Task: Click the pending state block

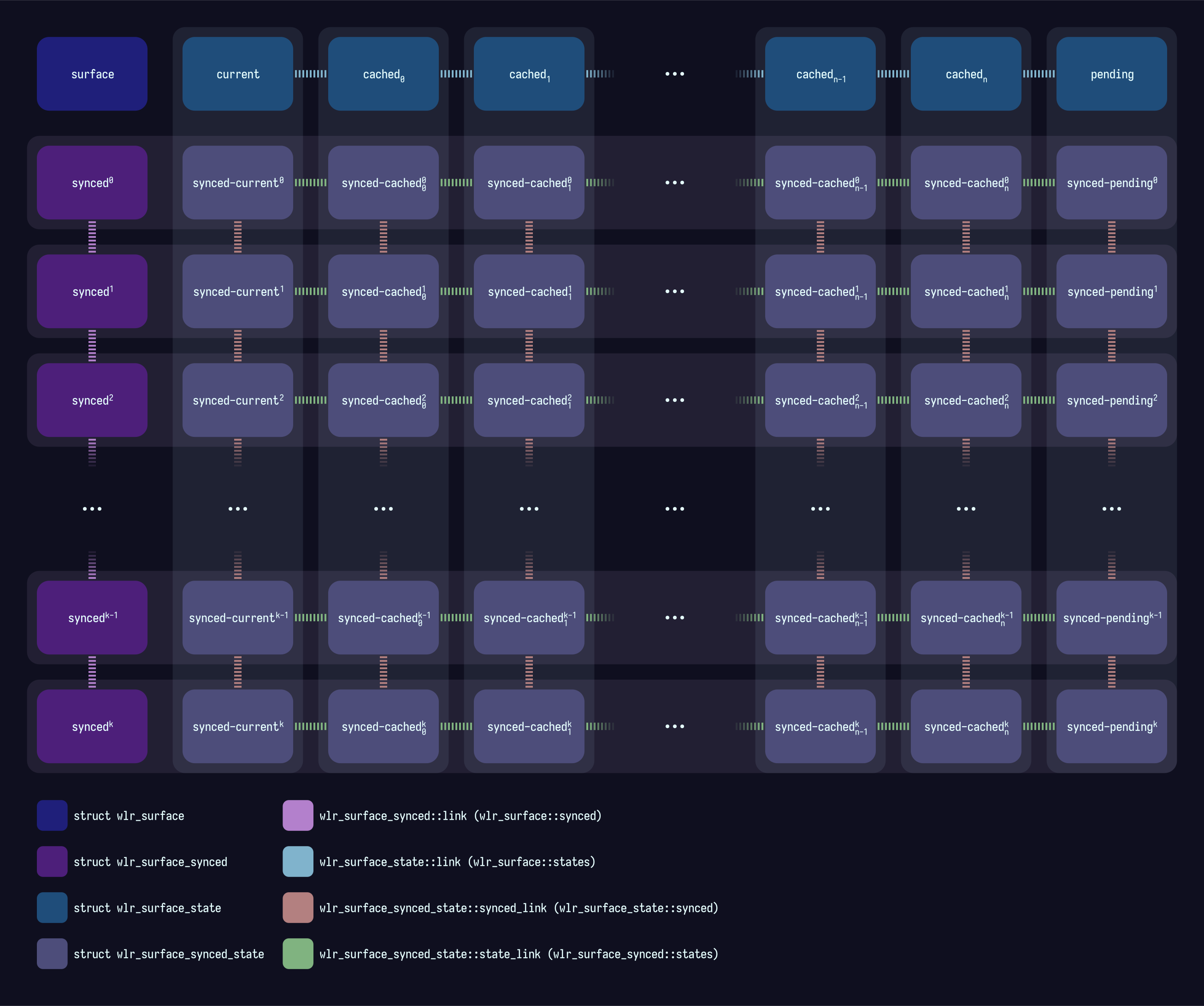Action: pyautogui.click(x=1111, y=74)
